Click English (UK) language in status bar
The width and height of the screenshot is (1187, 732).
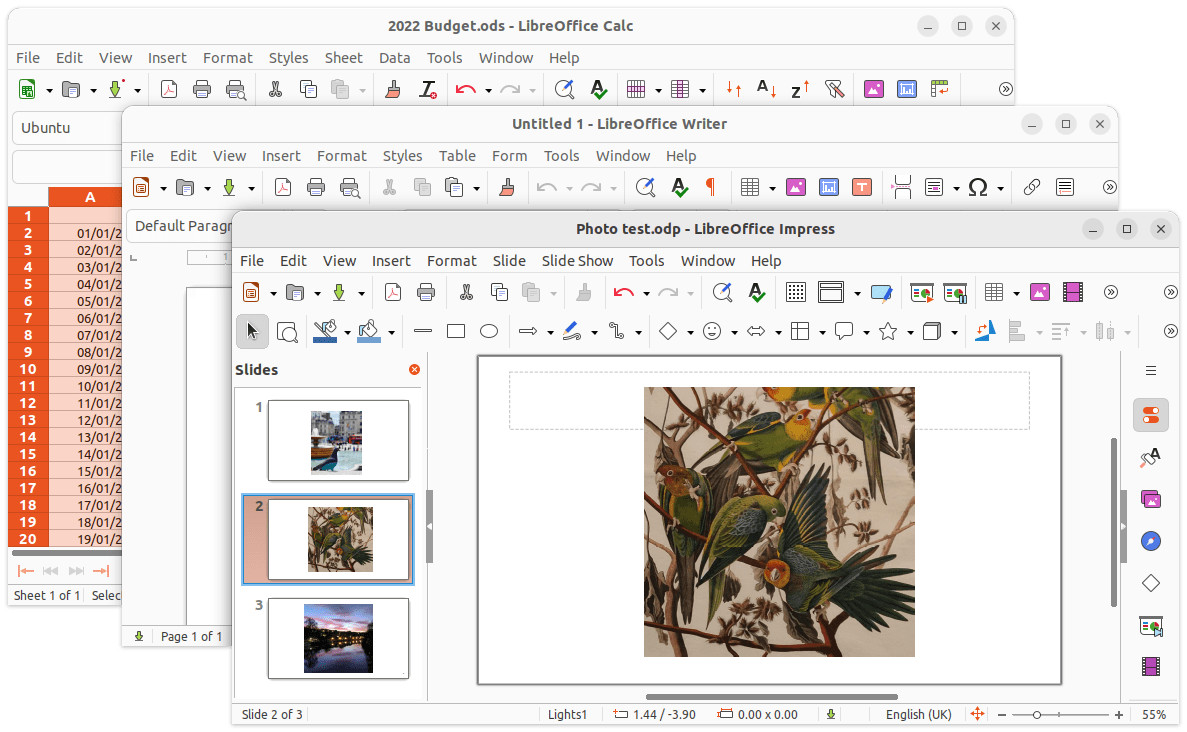[x=918, y=715]
